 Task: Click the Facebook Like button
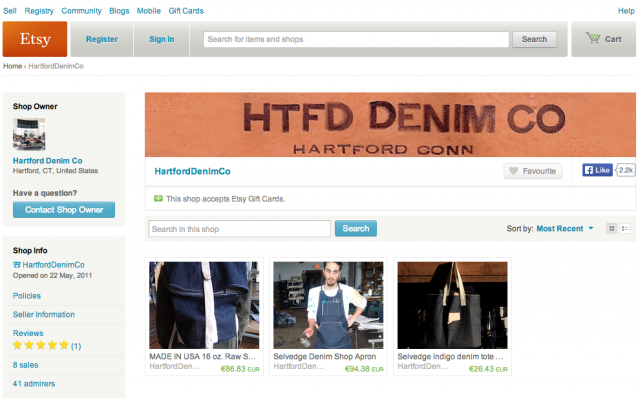coord(597,170)
